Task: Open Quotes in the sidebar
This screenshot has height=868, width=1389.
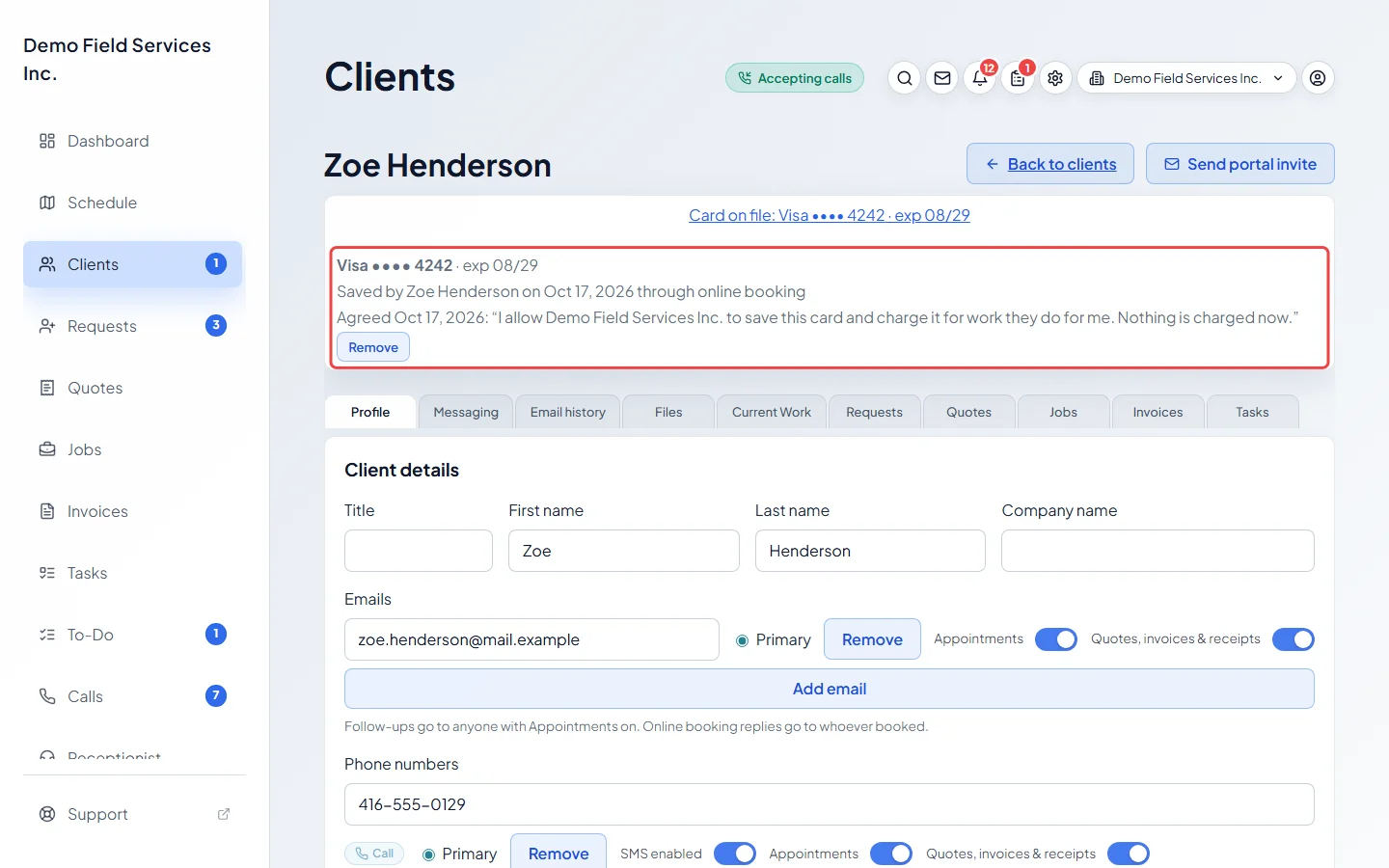Action: tap(133, 388)
